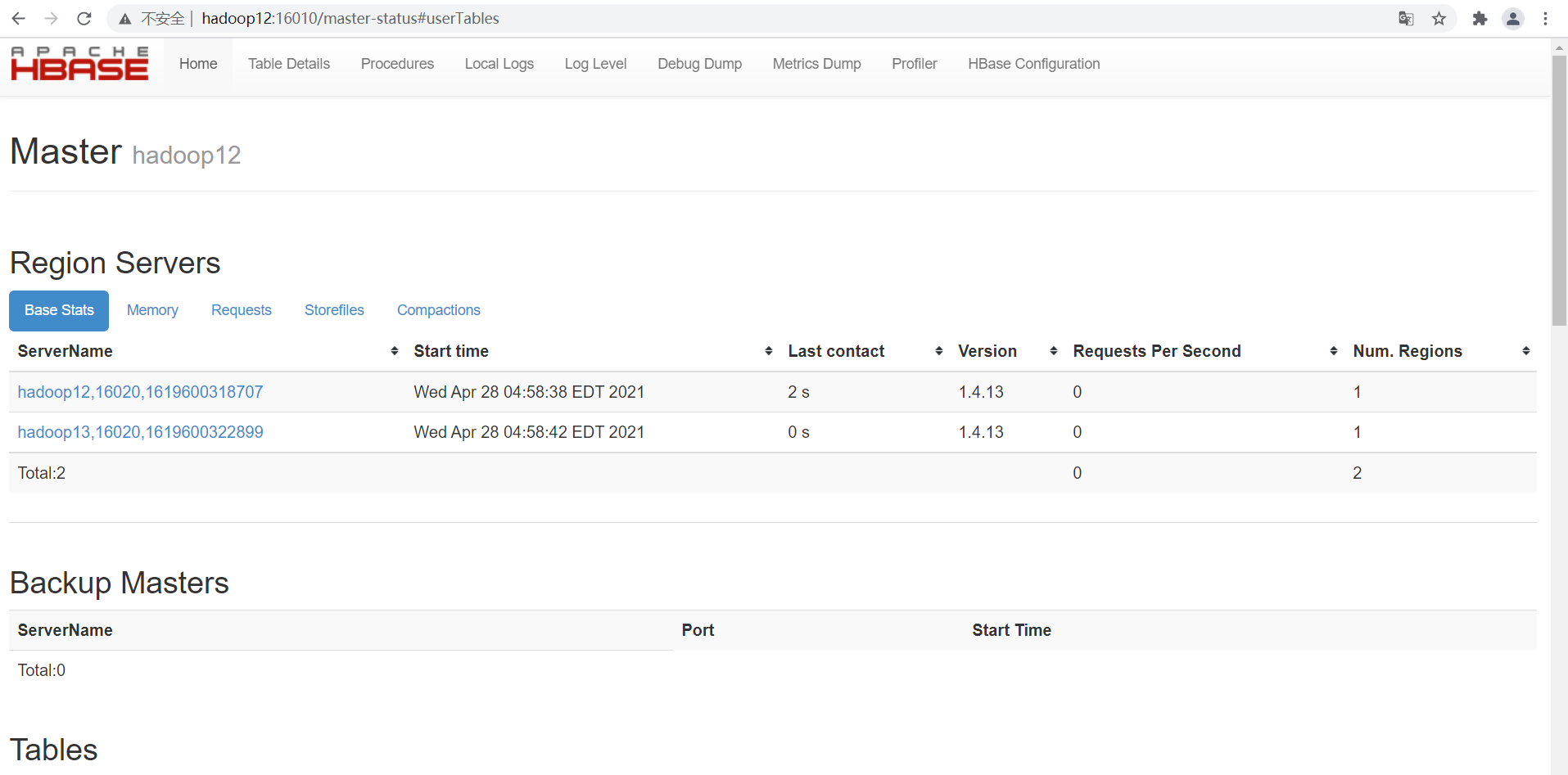Open the Home navigation item

point(197,63)
